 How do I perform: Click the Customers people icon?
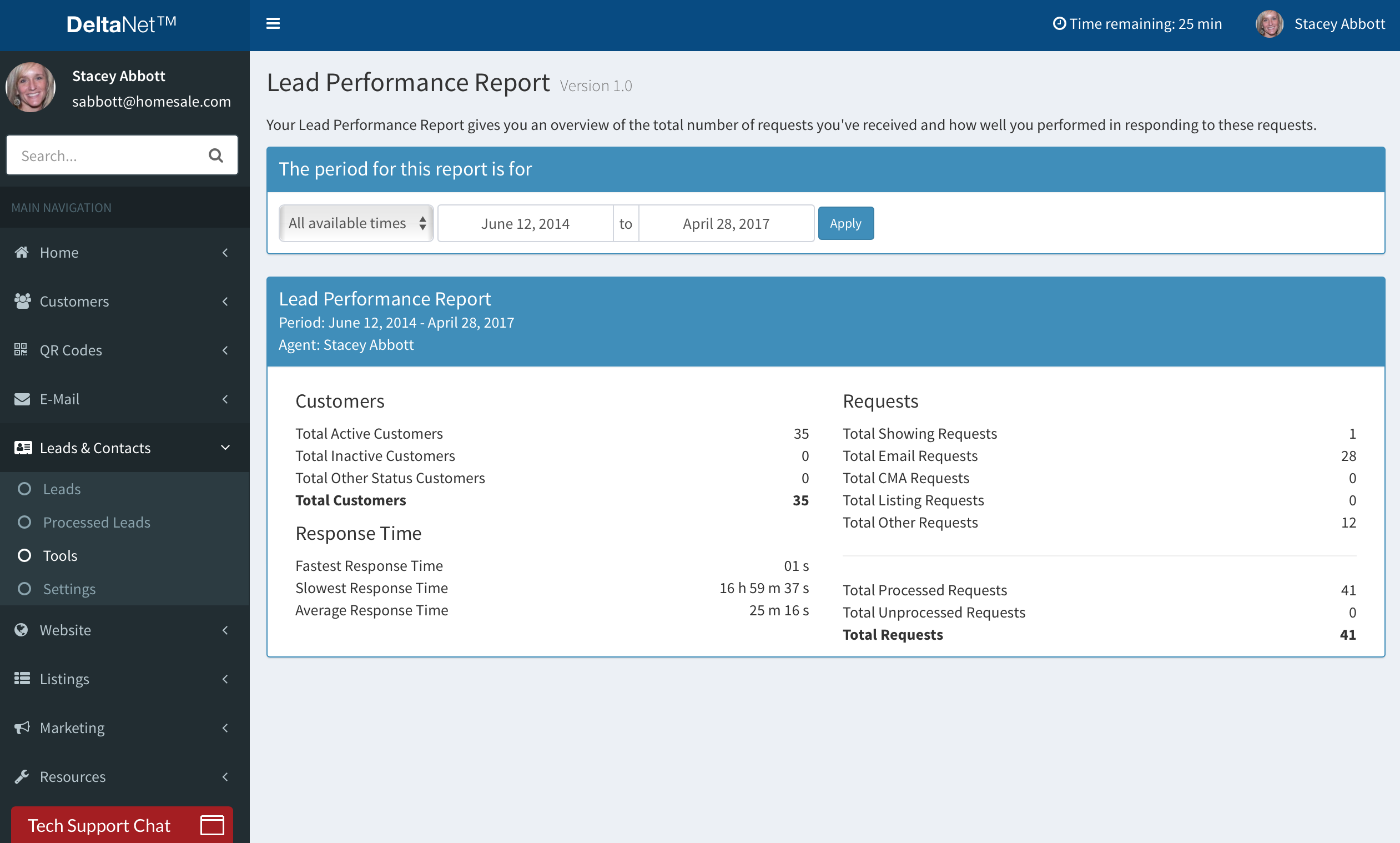tap(22, 301)
